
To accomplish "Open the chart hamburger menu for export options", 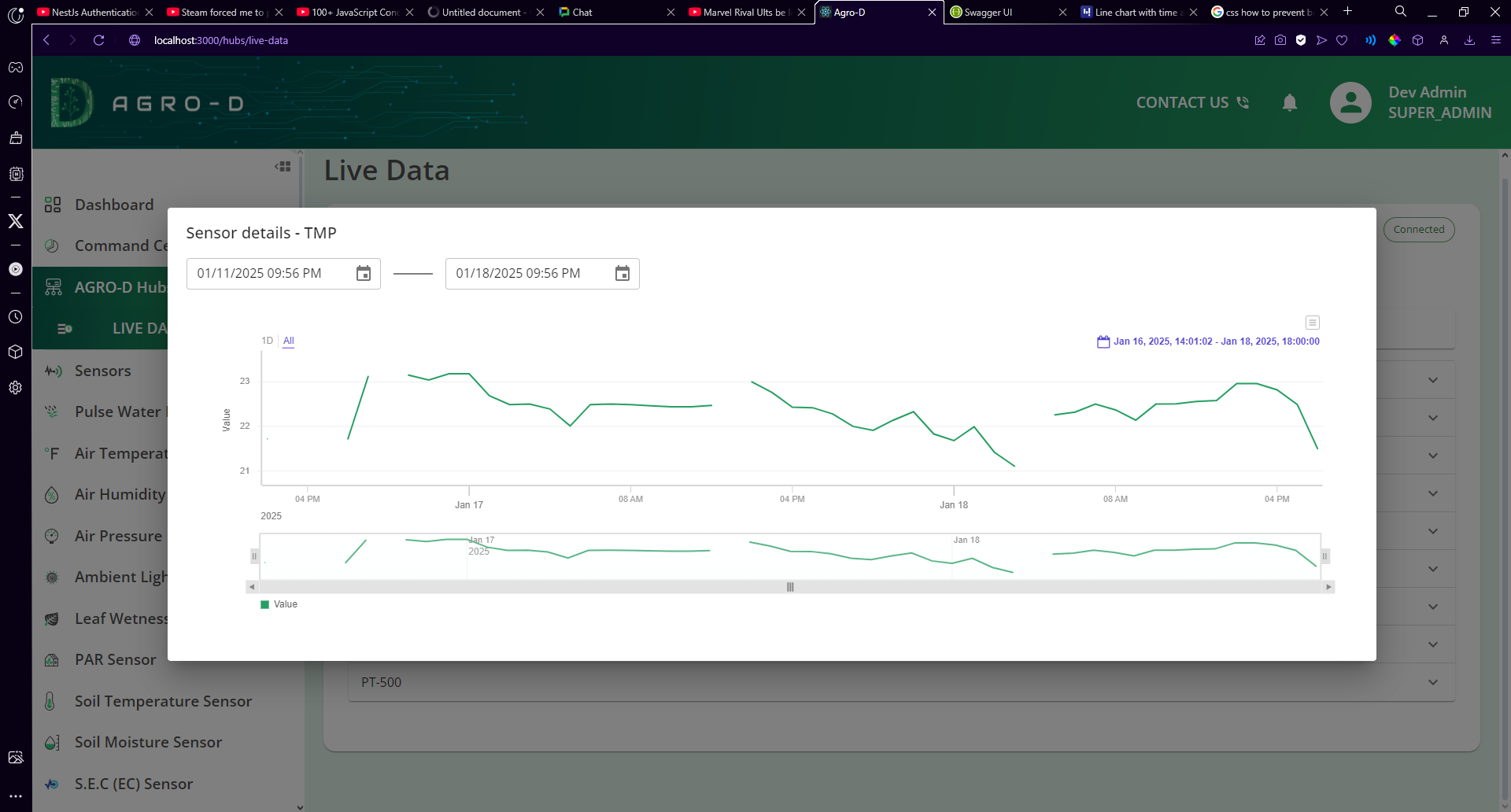I will 1312,323.
